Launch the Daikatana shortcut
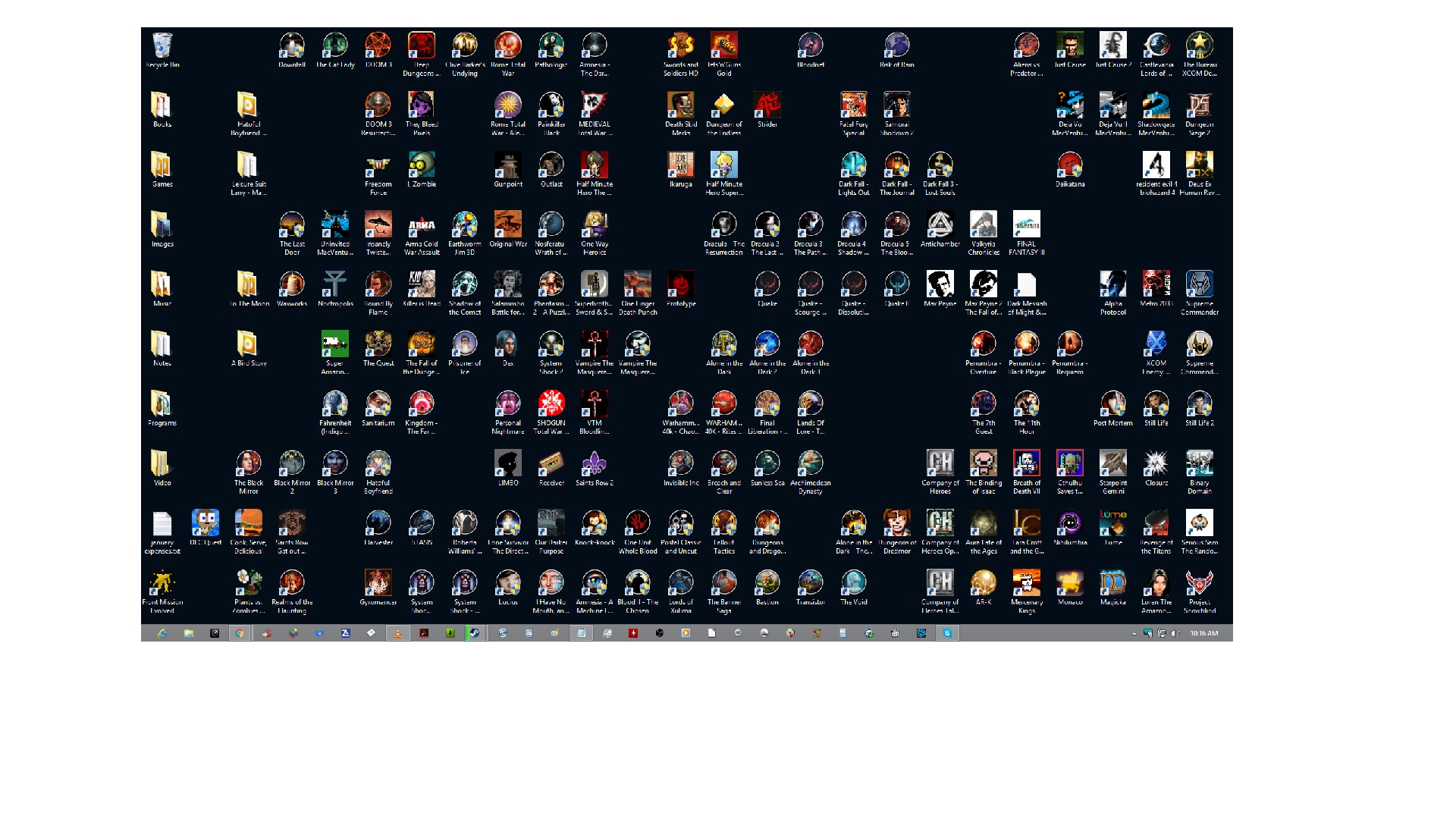 click(1070, 170)
